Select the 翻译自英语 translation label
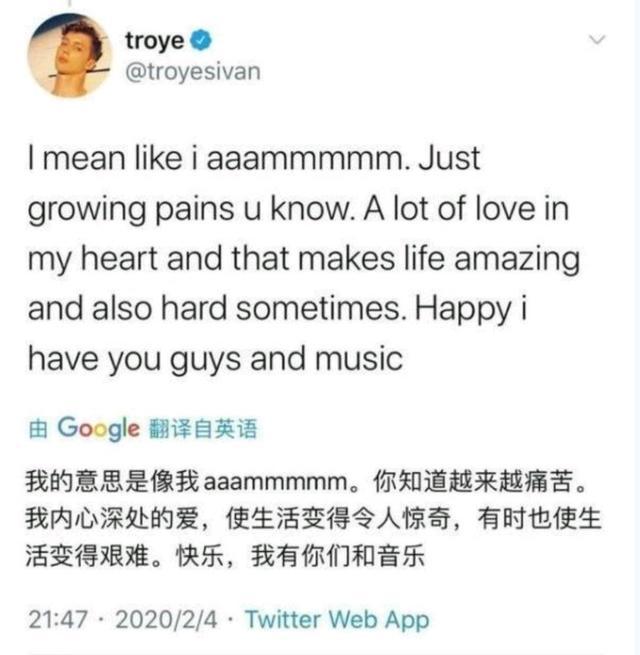The height and width of the screenshot is (655, 640). [203, 429]
